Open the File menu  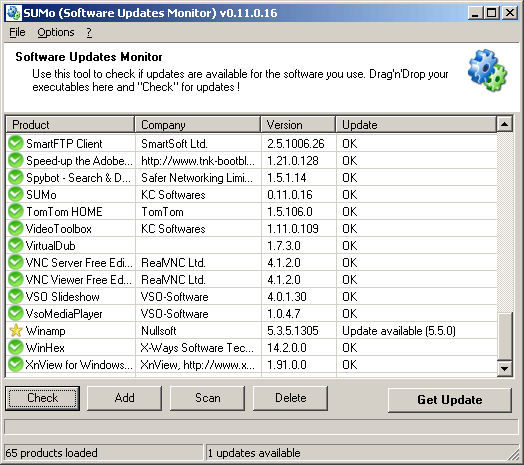click(x=17, y=32)
